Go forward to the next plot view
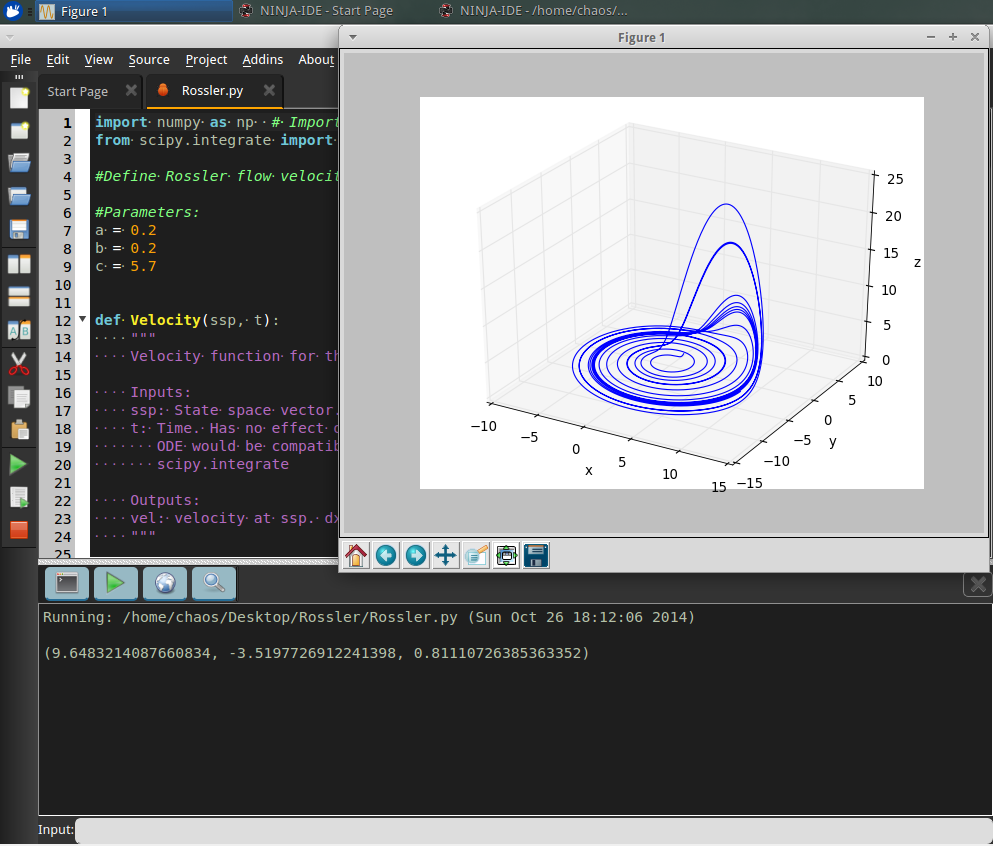The height and width of the screenshot is (848, 993). [416, 557]
